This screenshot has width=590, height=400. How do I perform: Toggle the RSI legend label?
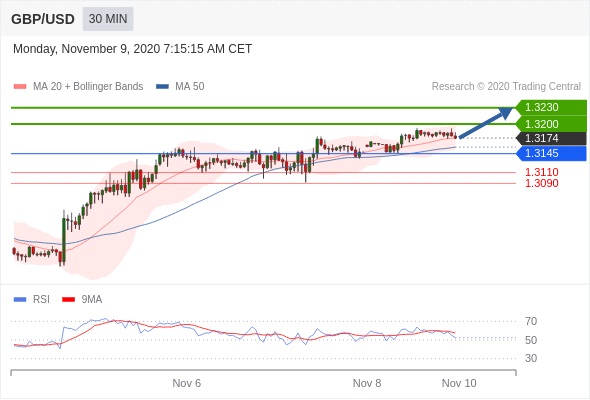pos(41,300)
